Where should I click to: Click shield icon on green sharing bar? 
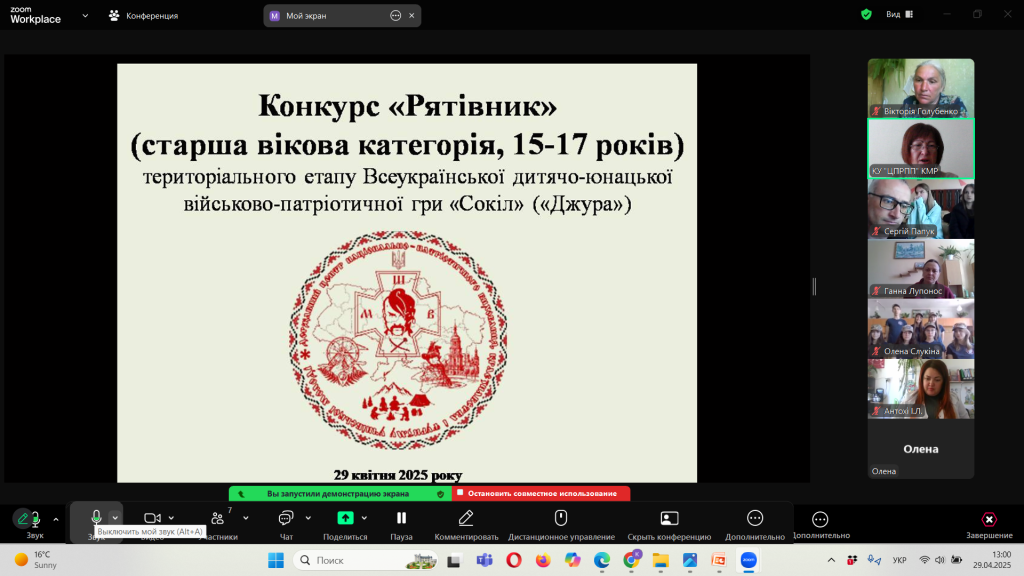point(440,494)
